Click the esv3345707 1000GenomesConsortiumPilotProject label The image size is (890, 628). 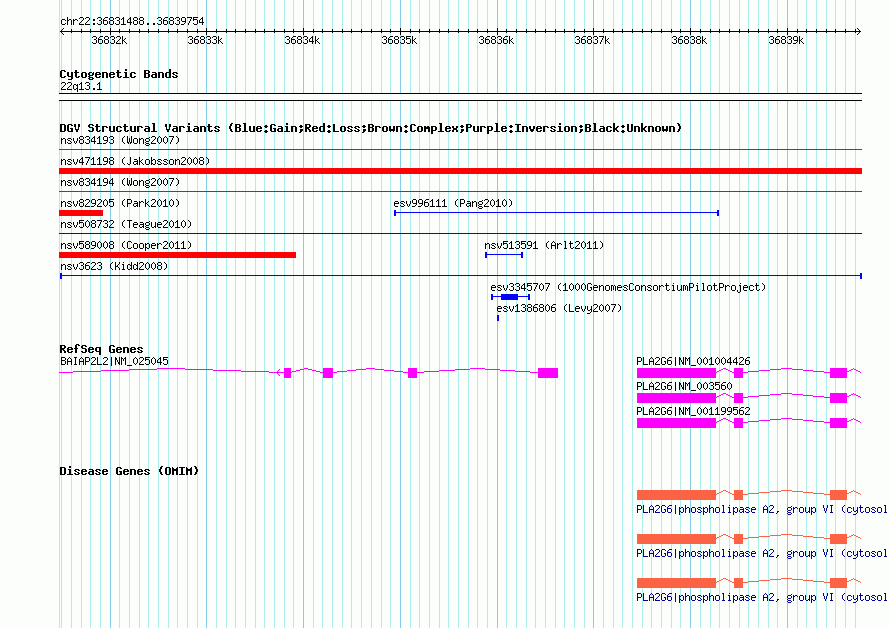(628, 287)
